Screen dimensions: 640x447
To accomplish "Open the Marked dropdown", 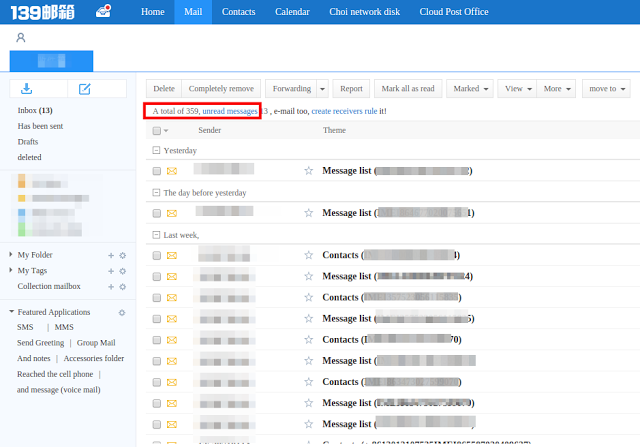I will pos(470,89).
